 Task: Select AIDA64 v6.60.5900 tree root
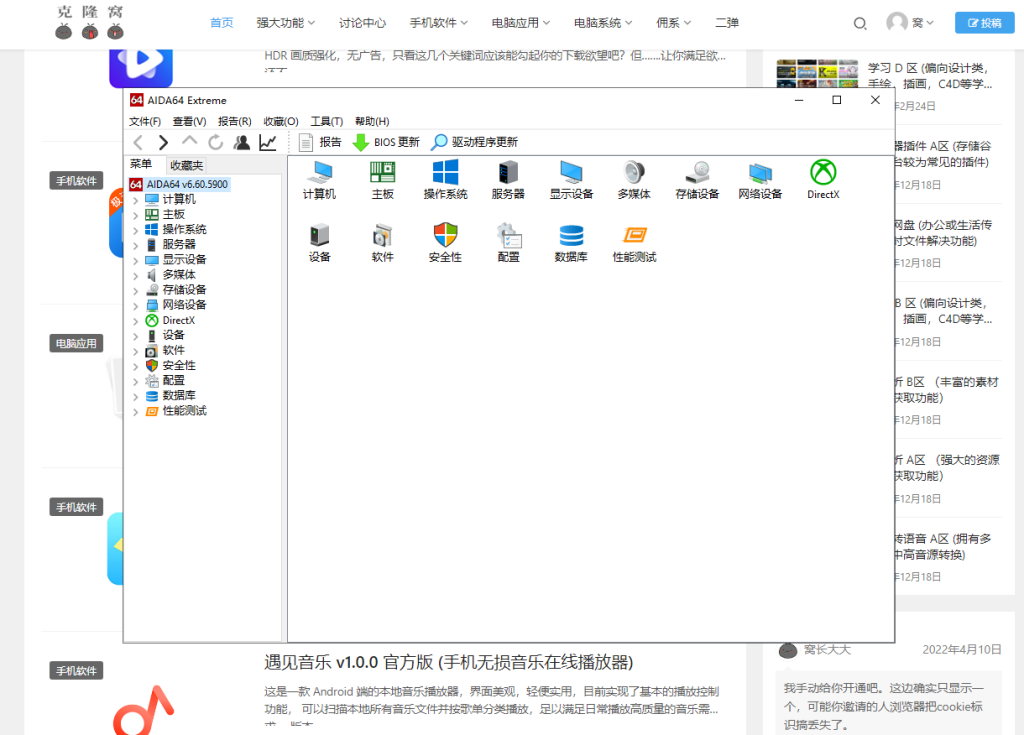click(x=180, y=184)
